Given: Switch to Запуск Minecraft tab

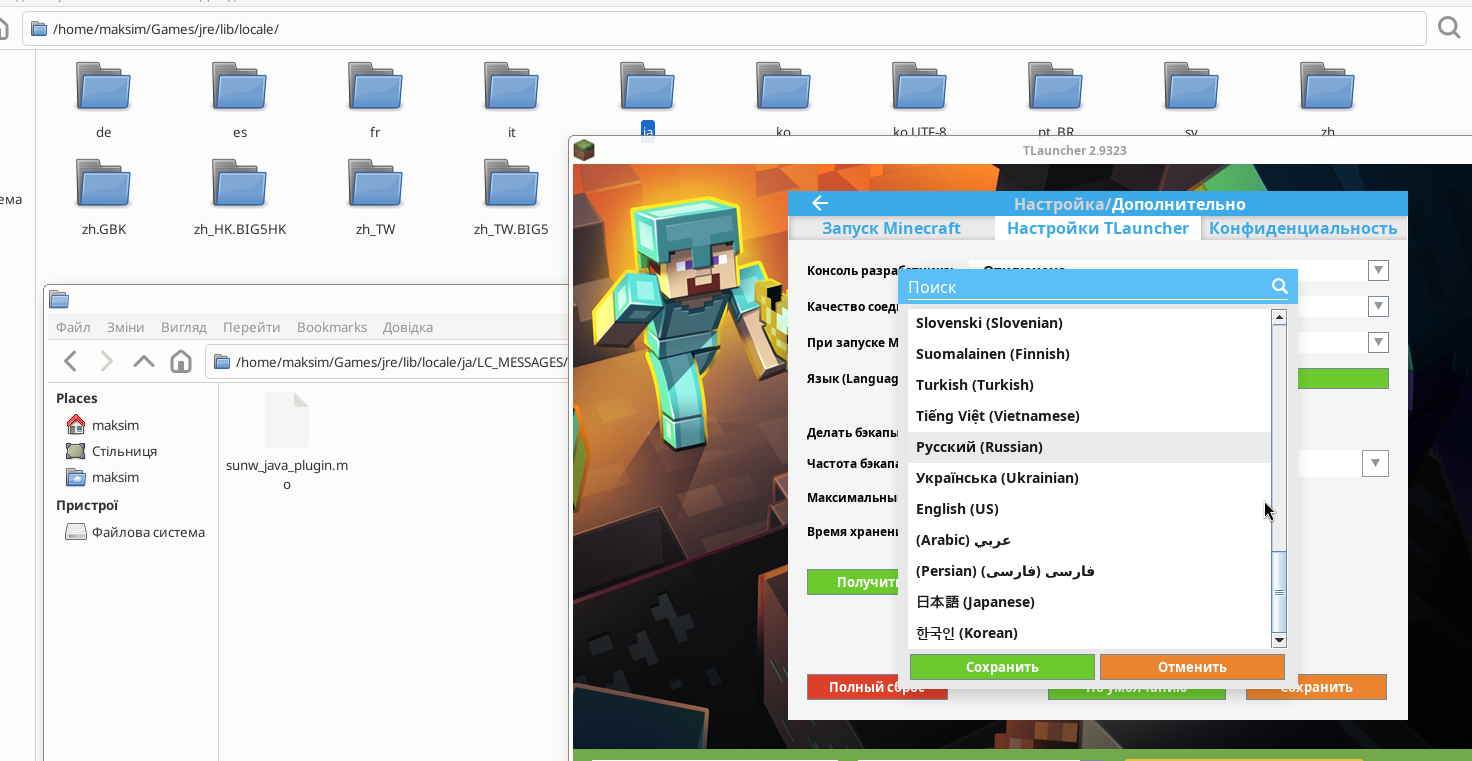Looking at the screenshot, I should click(x=891, y=228).
